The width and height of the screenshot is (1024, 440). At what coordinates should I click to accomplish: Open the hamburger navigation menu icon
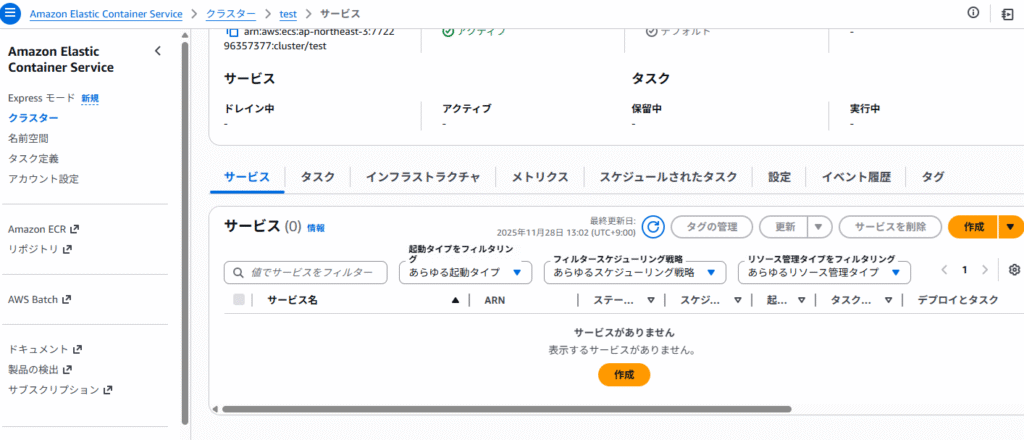pyautogui.click(x=13, y=14)
